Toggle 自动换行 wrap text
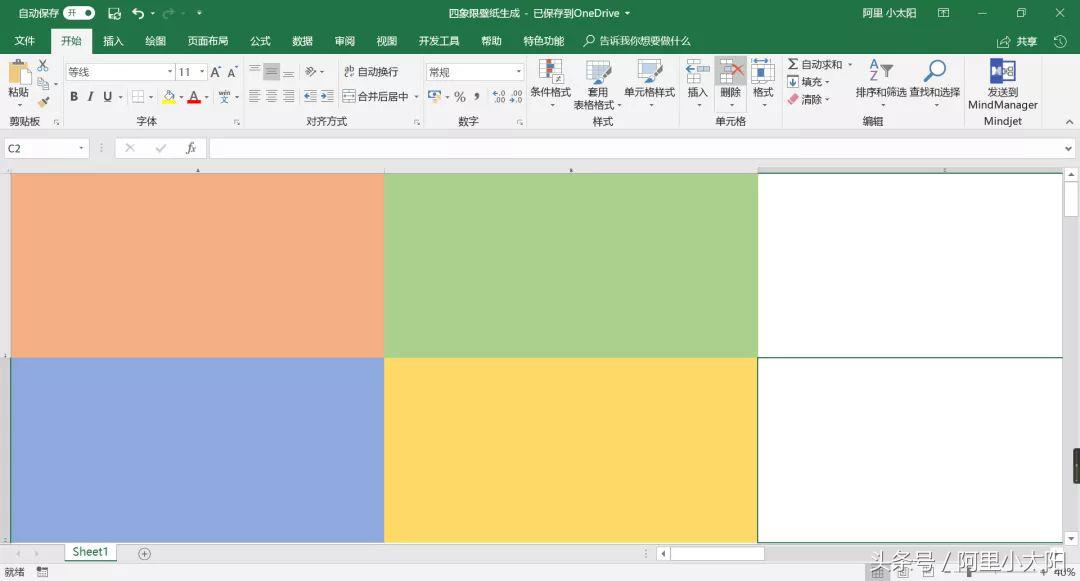Screen dimensions: 1080x581 coord(370,72)
